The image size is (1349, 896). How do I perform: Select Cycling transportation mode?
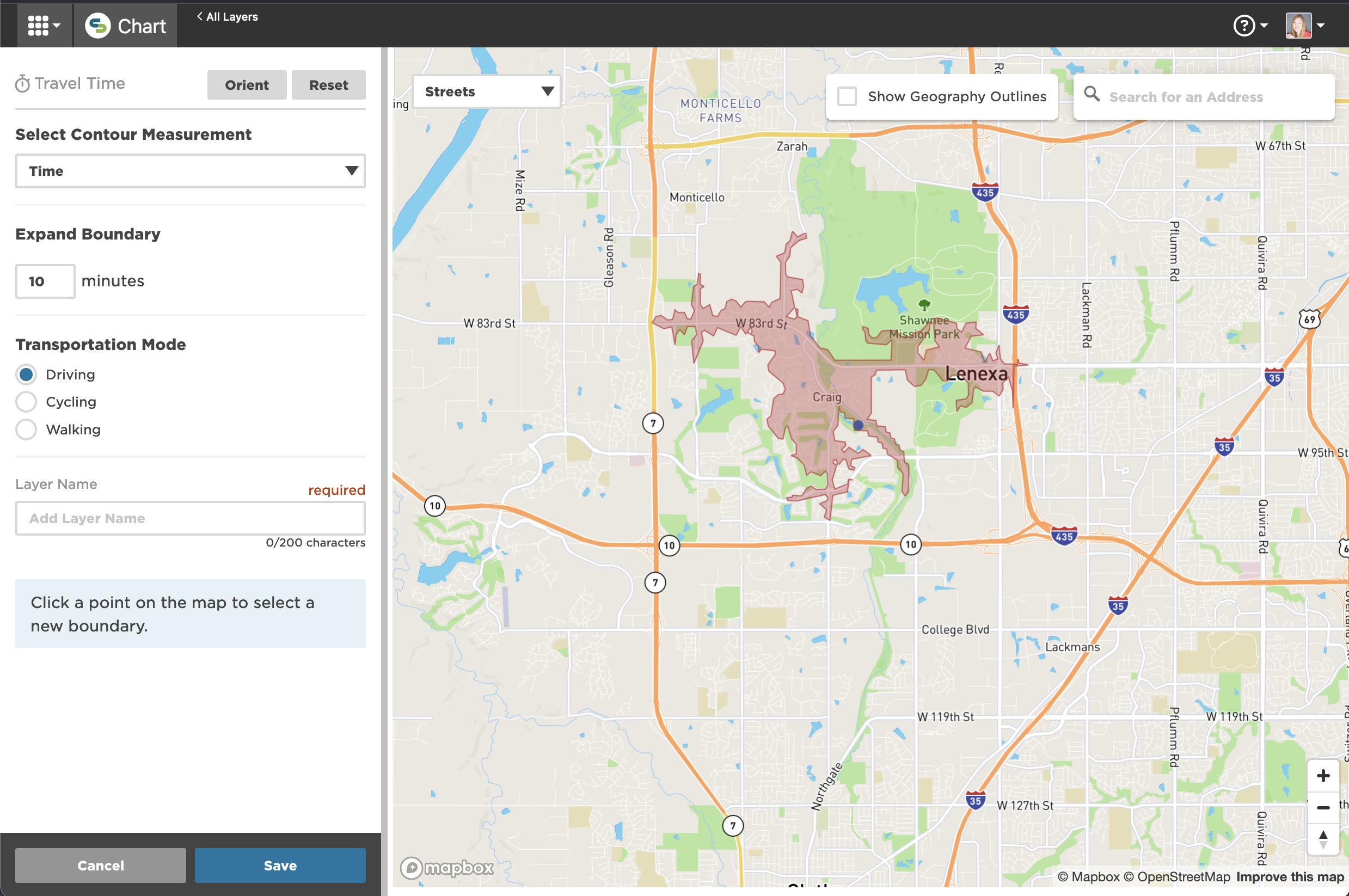[26, 402]
